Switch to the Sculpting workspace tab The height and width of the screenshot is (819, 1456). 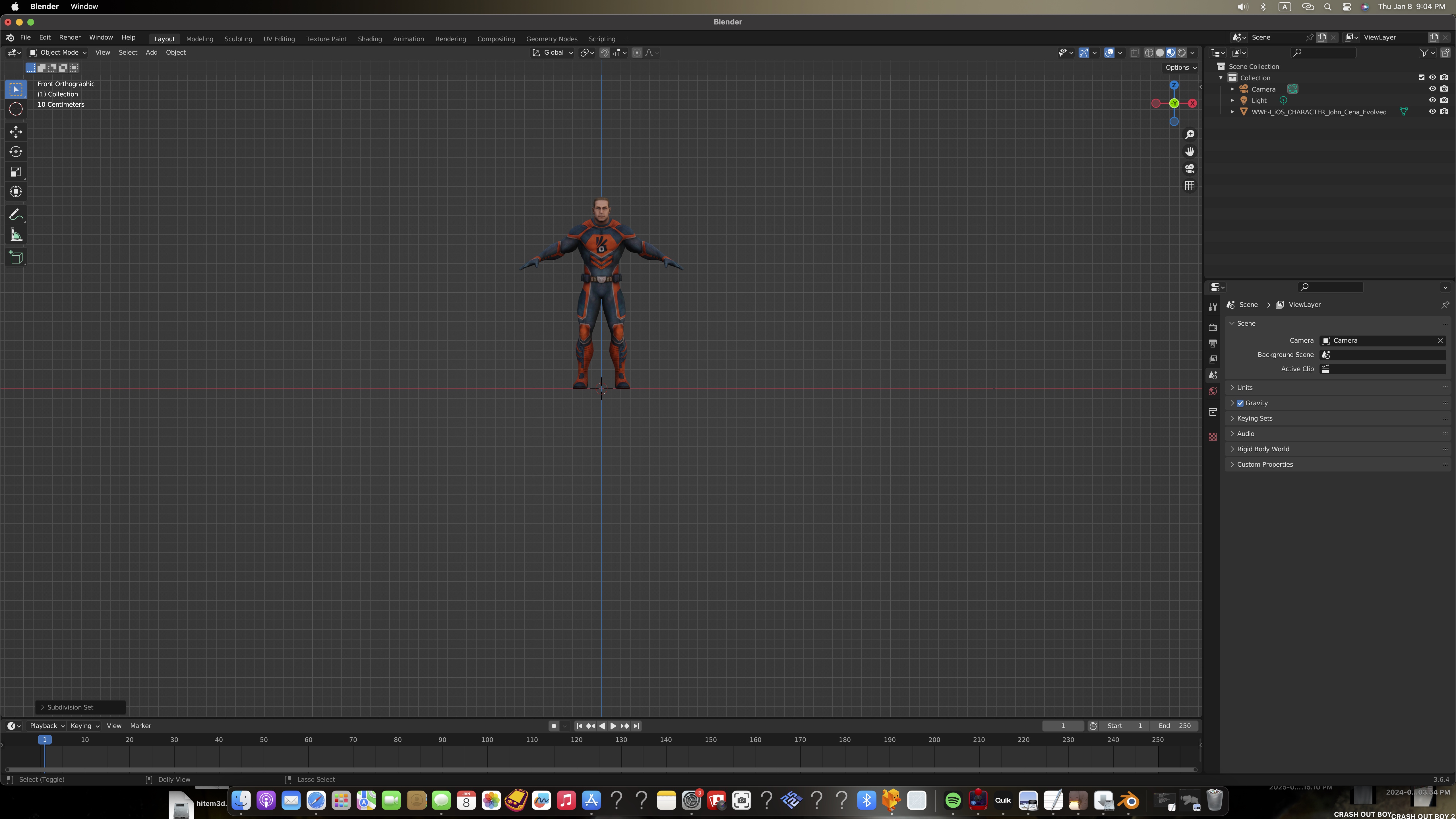coord(239,39)
